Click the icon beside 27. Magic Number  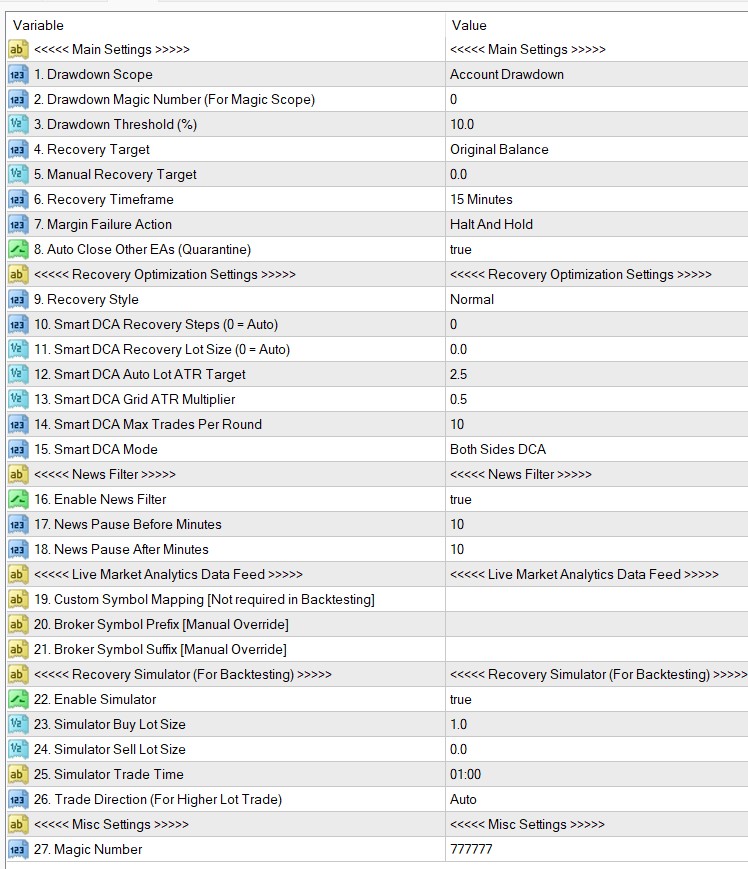(18, 850)
